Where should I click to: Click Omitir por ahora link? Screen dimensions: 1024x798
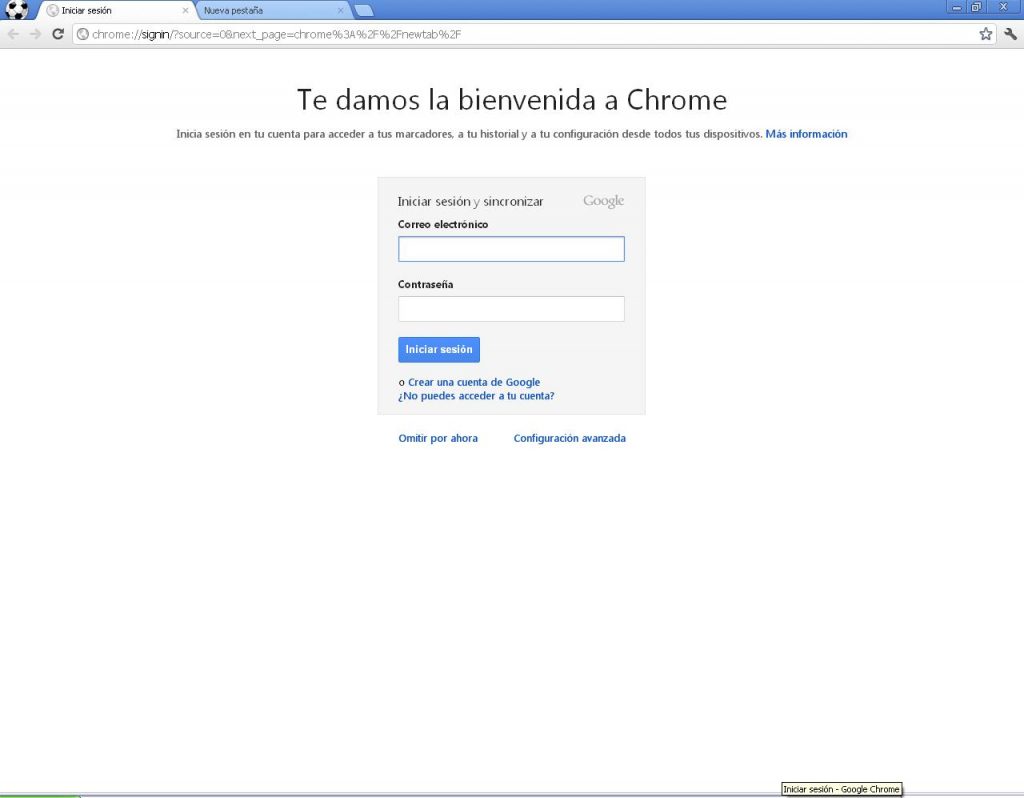point(438,438)
